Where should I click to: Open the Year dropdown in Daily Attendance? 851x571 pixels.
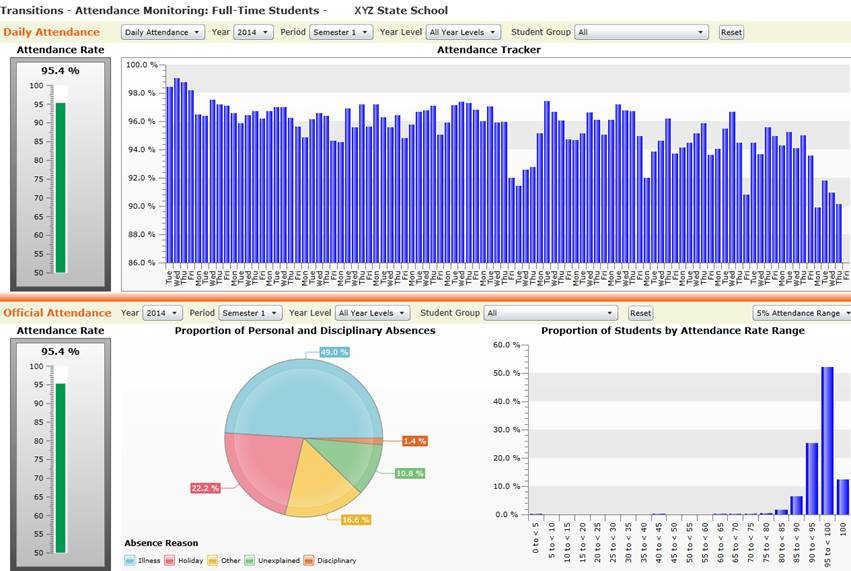point(253,32)
